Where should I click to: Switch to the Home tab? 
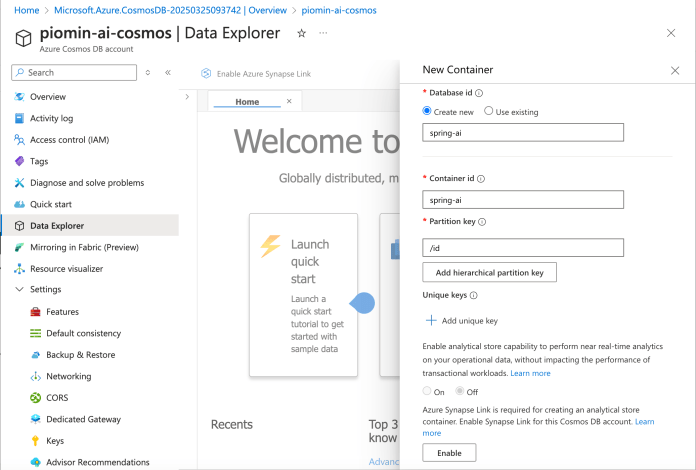pos(246,102)
